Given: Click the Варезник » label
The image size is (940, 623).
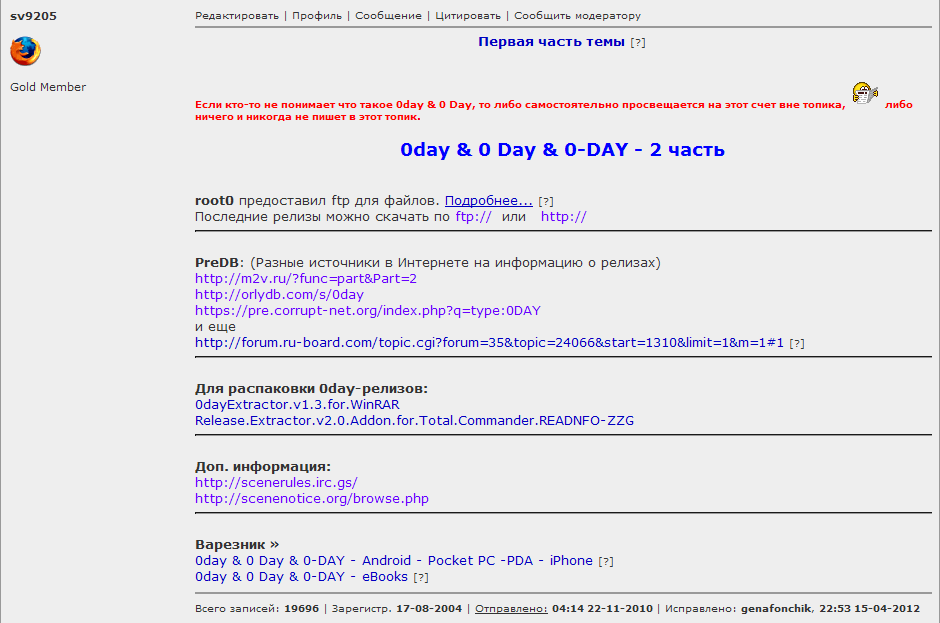Looking at the screenshot, I should pyautogui.click(x=237, y=544).
